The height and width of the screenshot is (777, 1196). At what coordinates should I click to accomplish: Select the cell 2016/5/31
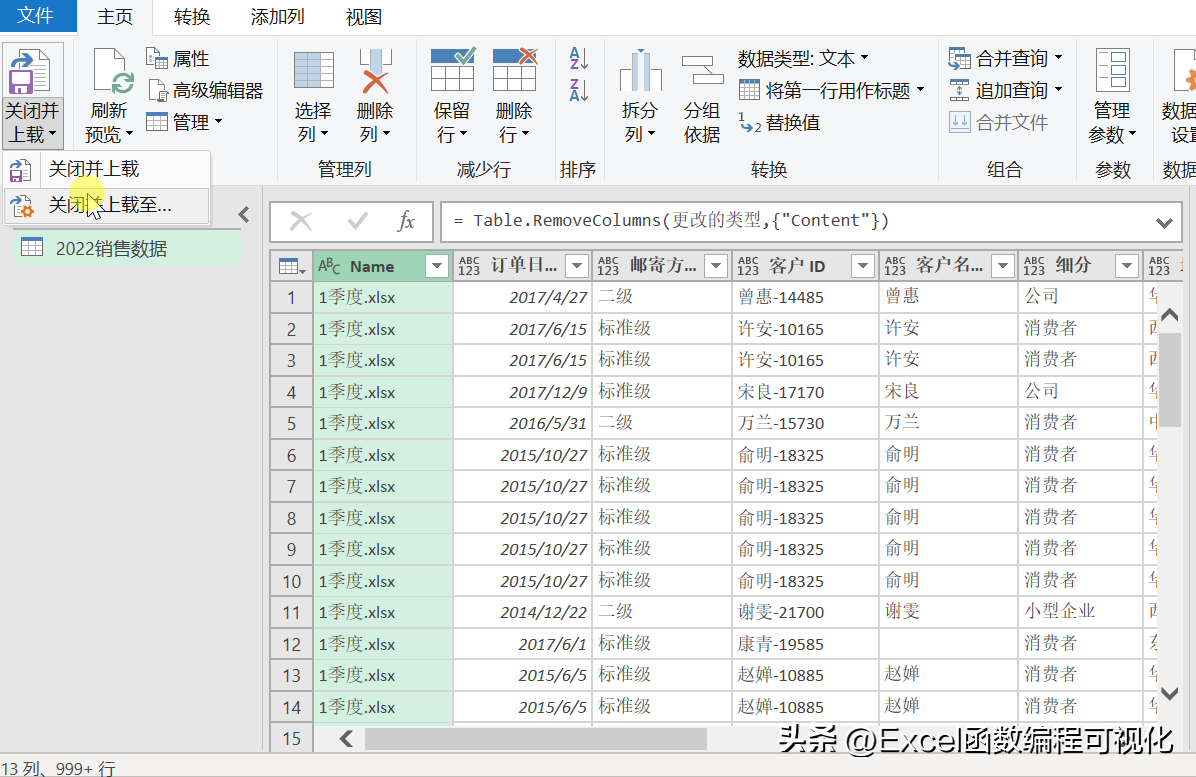[x=522, y=423]
